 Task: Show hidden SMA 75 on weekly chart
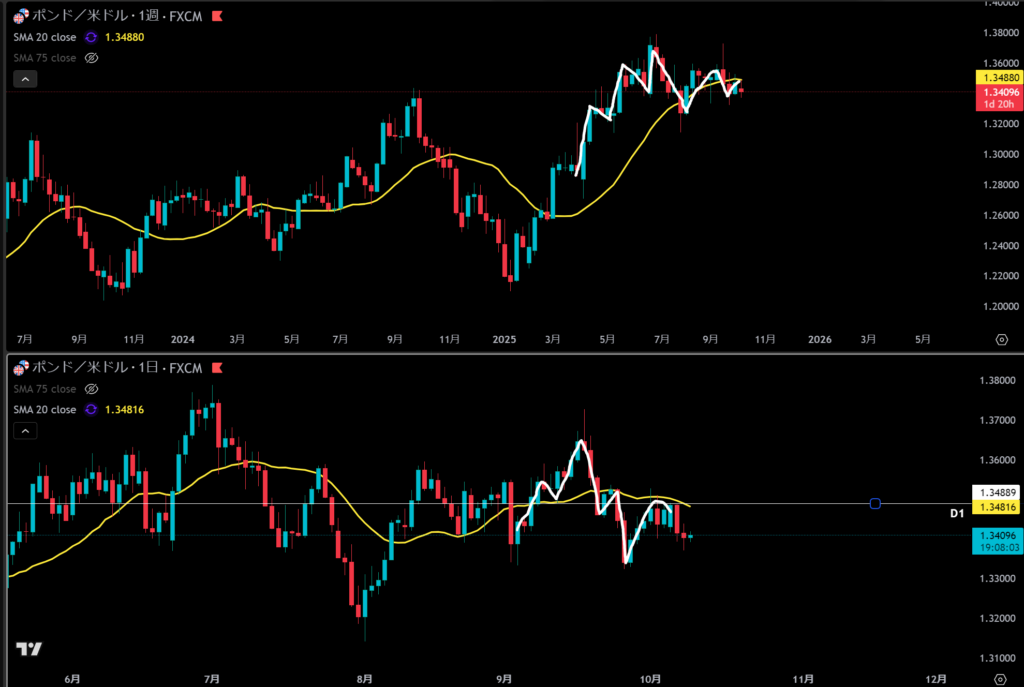[90, 58]
